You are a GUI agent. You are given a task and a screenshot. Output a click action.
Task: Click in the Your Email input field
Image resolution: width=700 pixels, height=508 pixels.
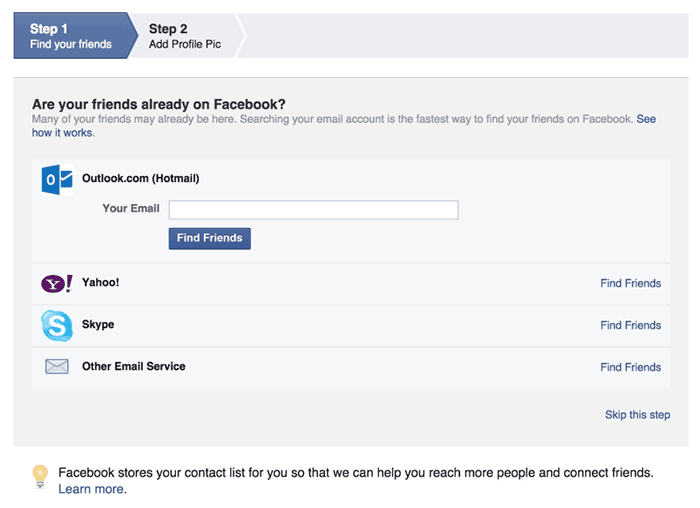pyautogui.click(x=313, y=209)
